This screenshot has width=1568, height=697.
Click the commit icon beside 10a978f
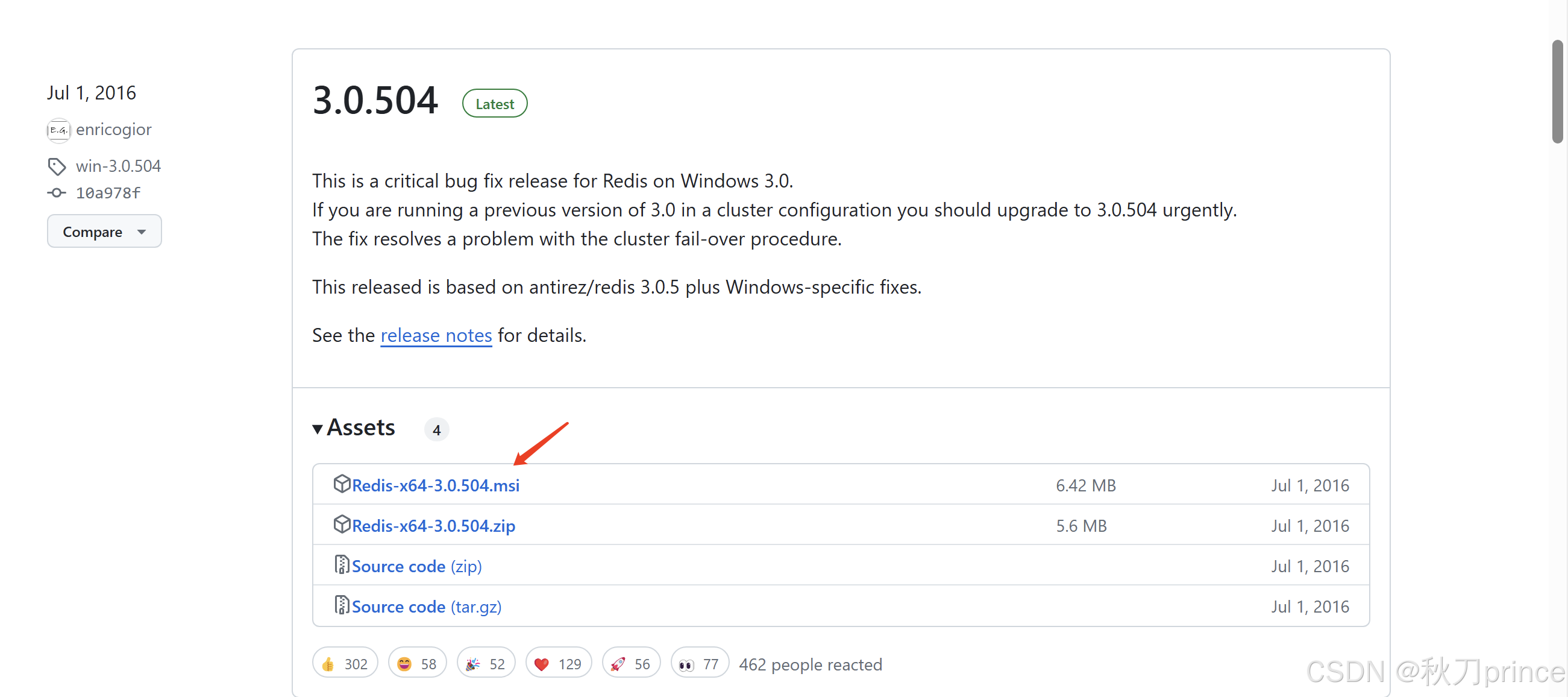pos(57,193)
